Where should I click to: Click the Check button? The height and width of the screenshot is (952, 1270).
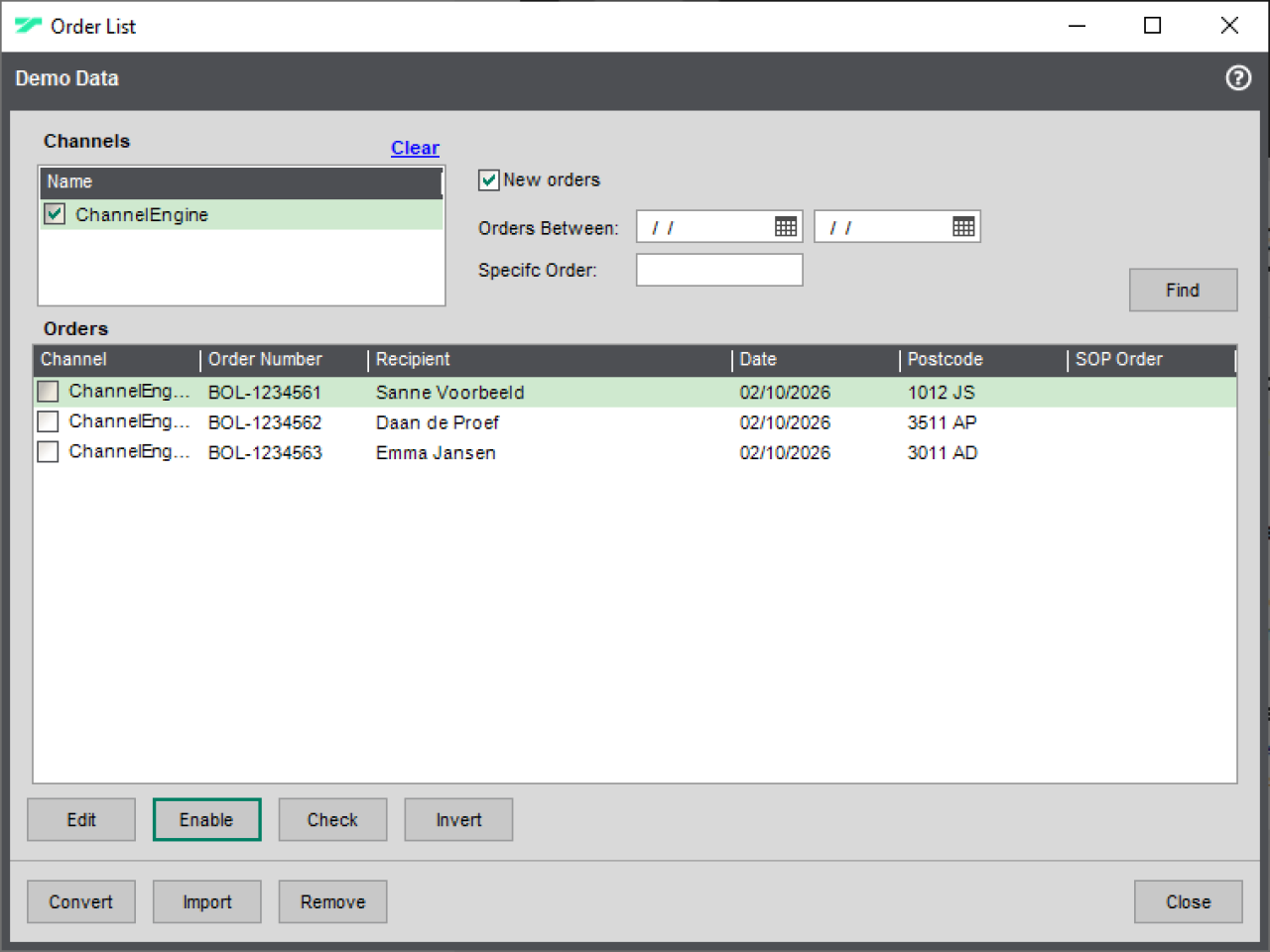click(x=332, y=820)
